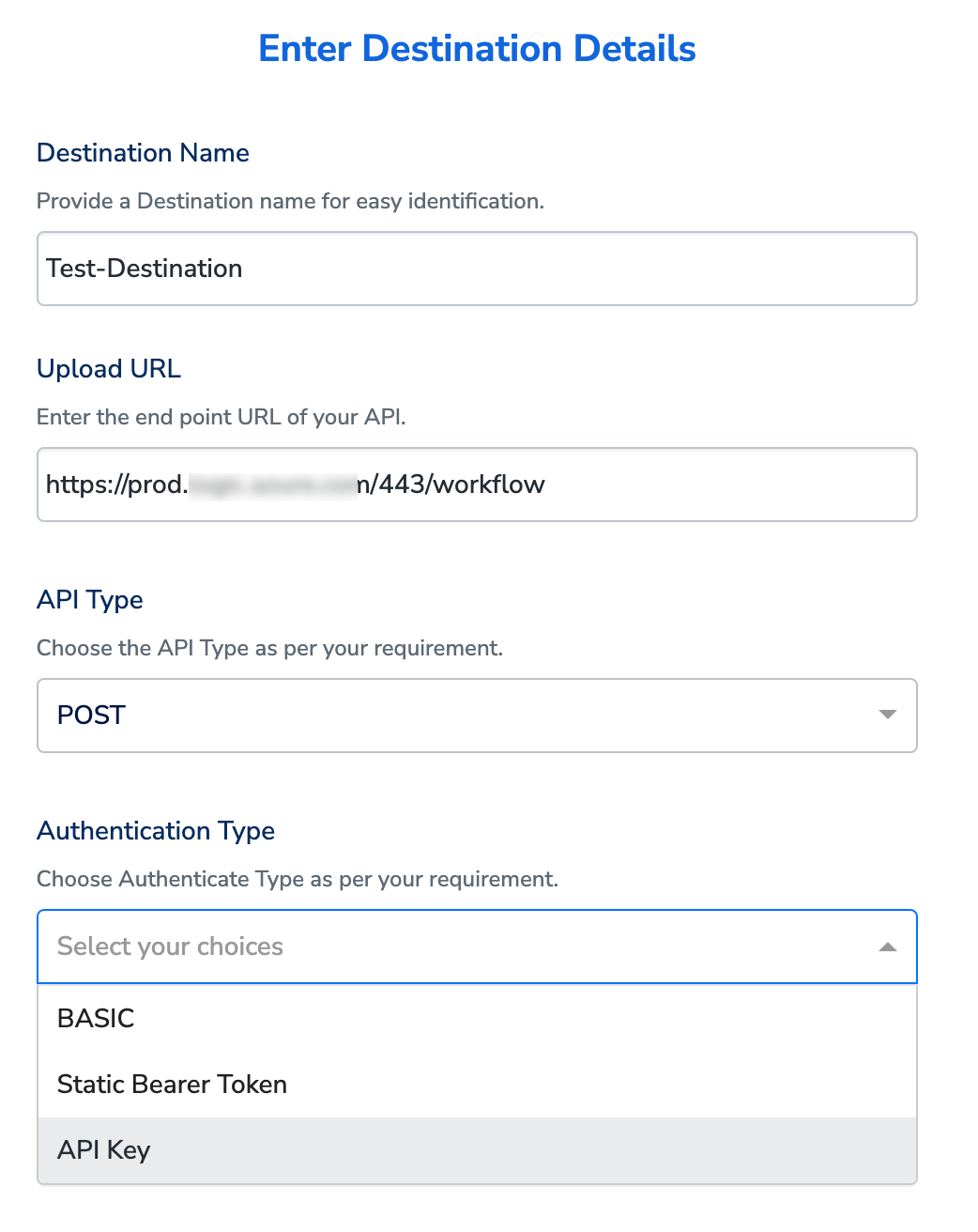This screenshot has height=1232, width=978.
Task: Open the API Type dropdown showing POST
Action: (x=477, y=716)
